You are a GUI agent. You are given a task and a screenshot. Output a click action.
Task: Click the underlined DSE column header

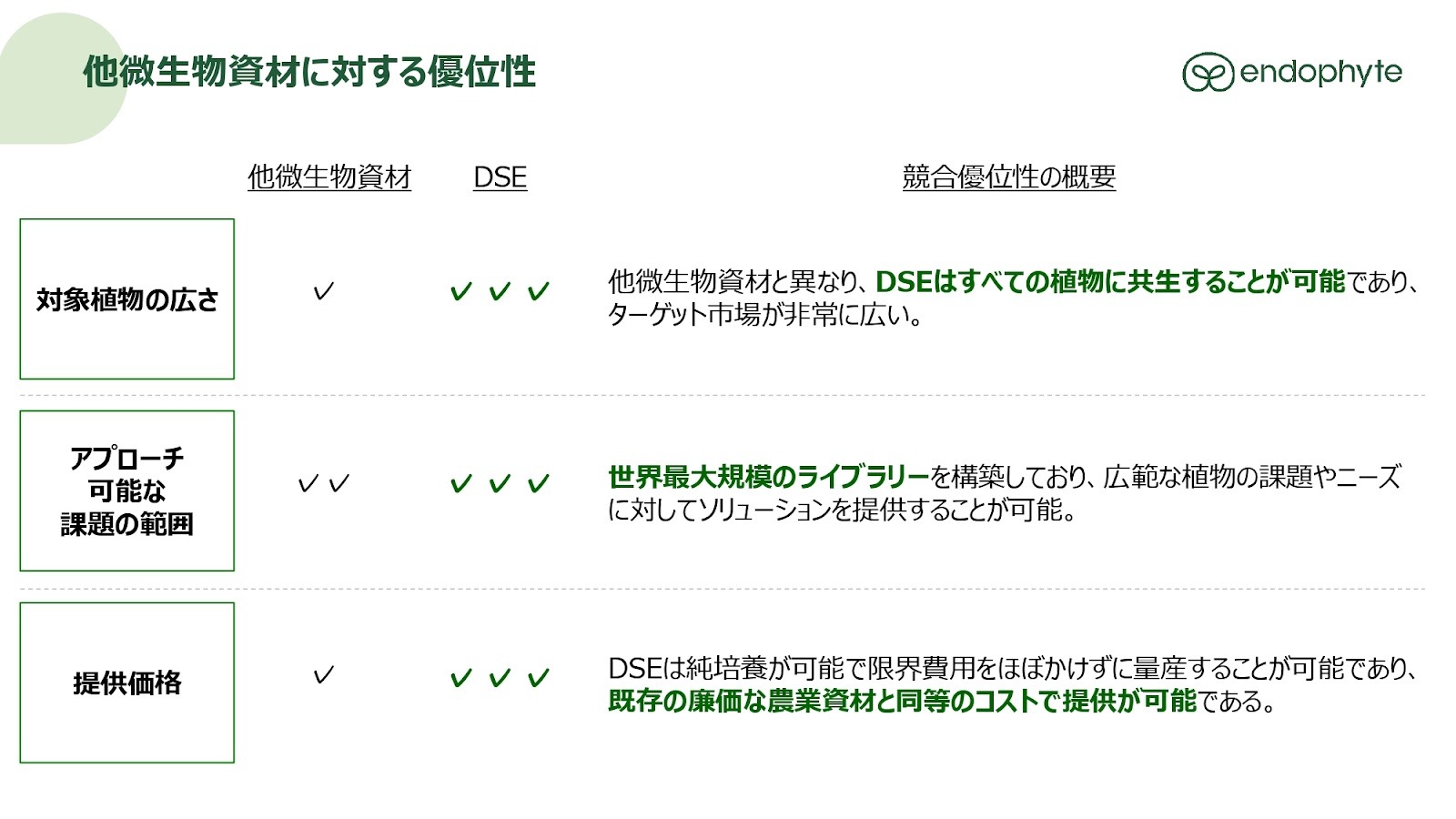point(500,177)
